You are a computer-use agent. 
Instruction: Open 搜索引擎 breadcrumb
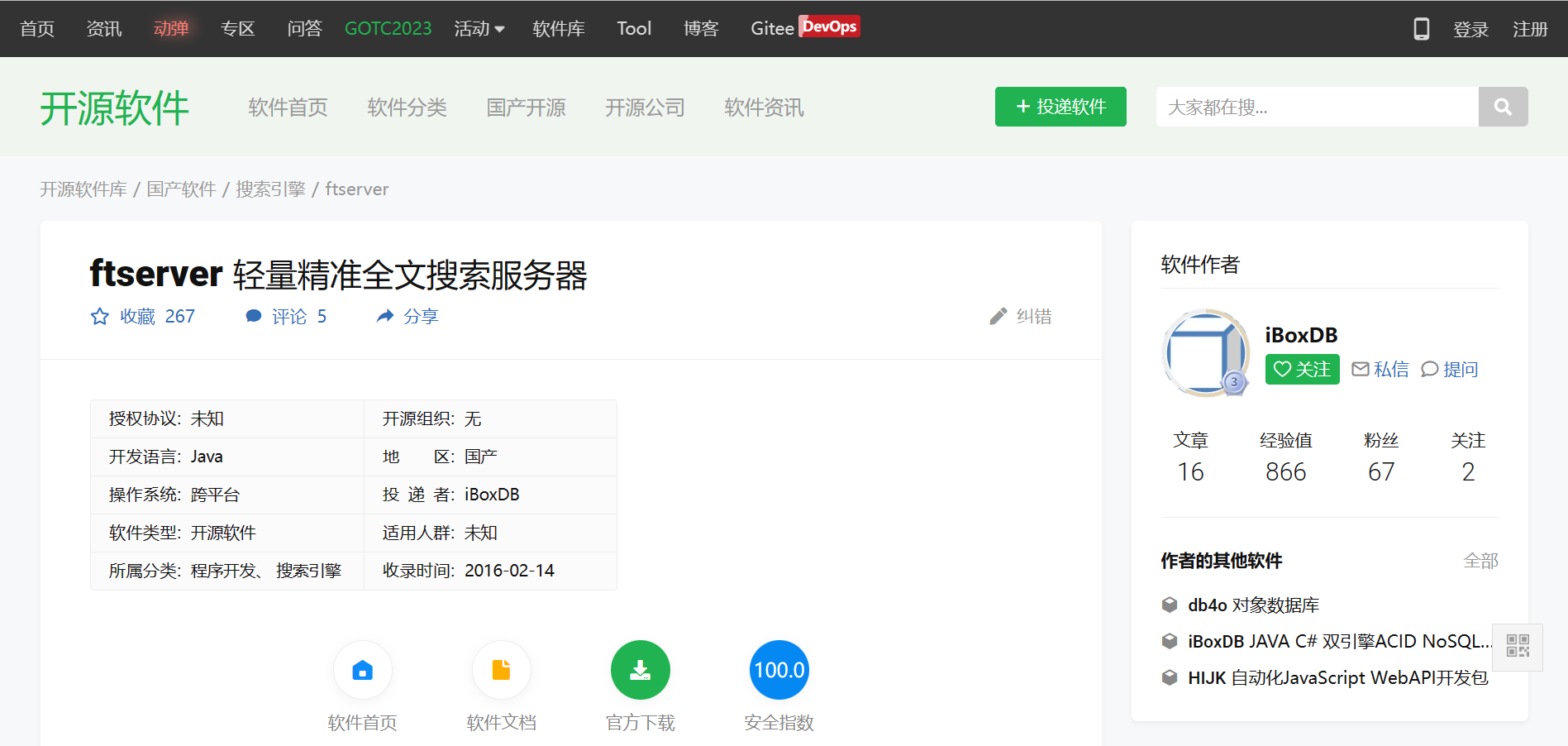(x=271, y=189)
